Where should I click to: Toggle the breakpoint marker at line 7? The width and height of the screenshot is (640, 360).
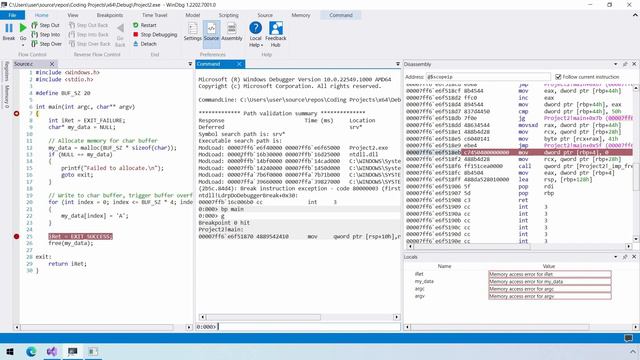(x=16, y=113)
